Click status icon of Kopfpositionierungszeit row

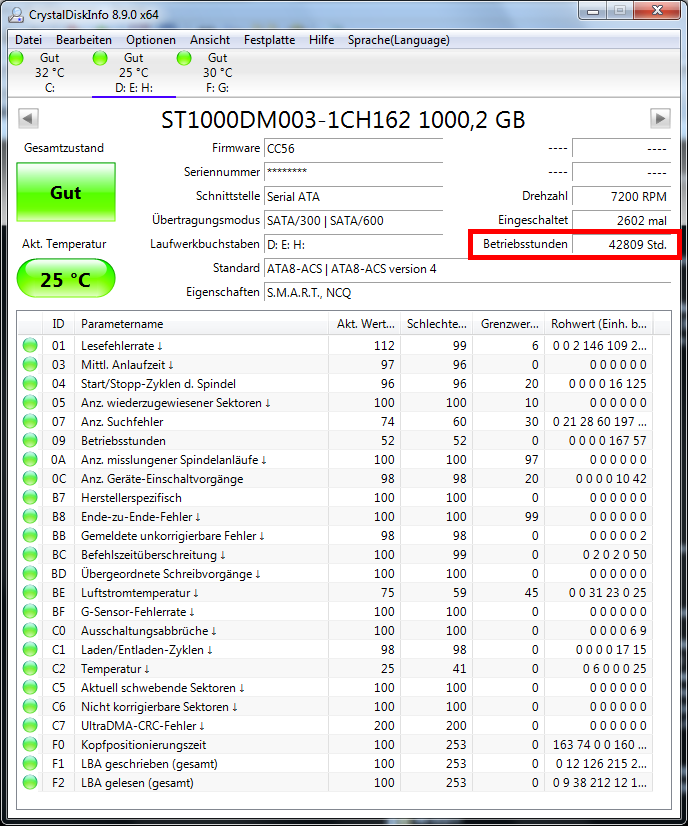pos(30,745)
